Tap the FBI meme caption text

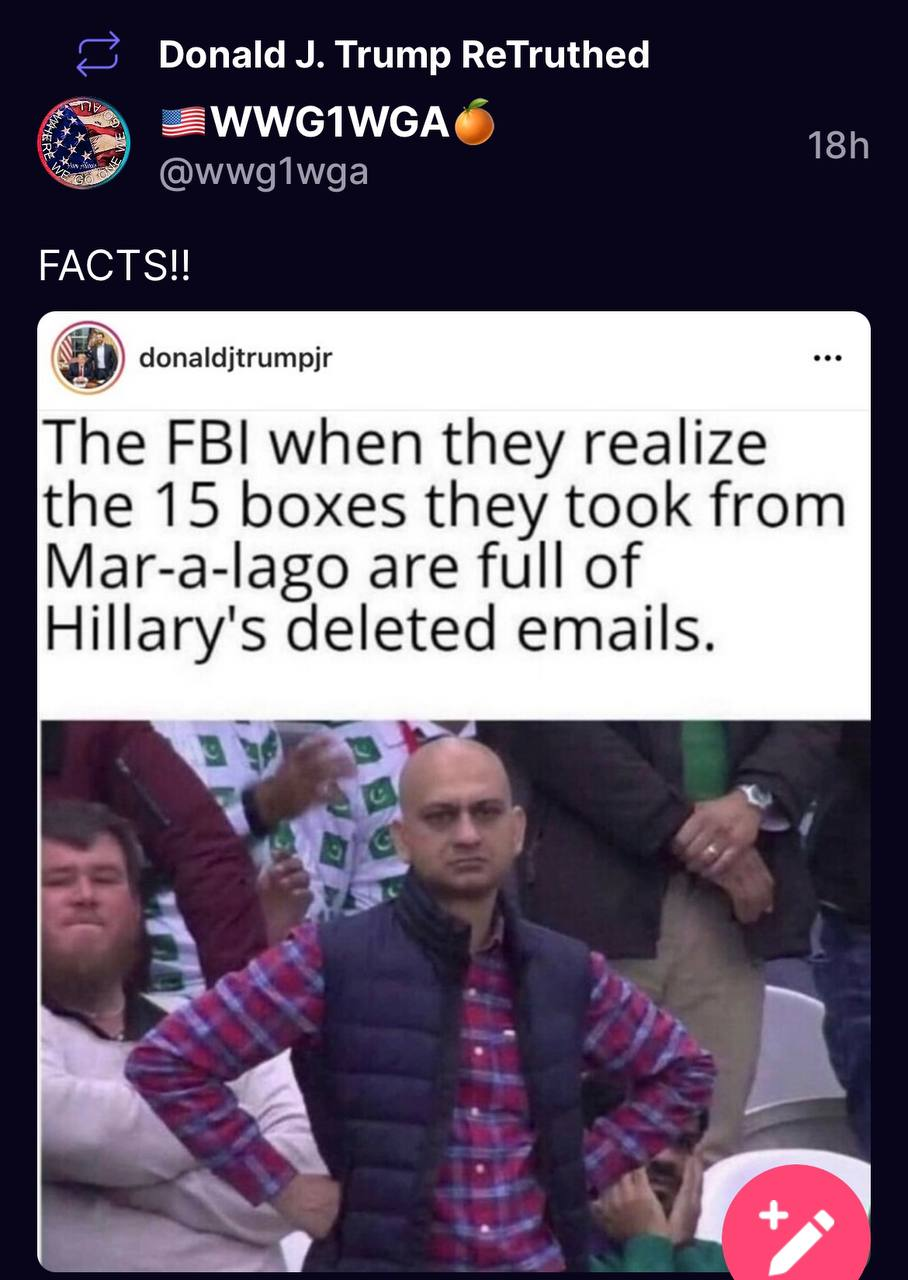[x=443, y=535]
